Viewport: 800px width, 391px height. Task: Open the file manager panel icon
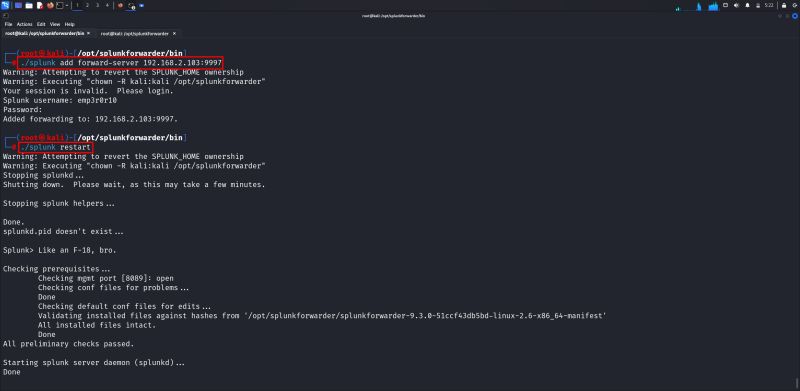pyautogui.click(x=29, y=6)
